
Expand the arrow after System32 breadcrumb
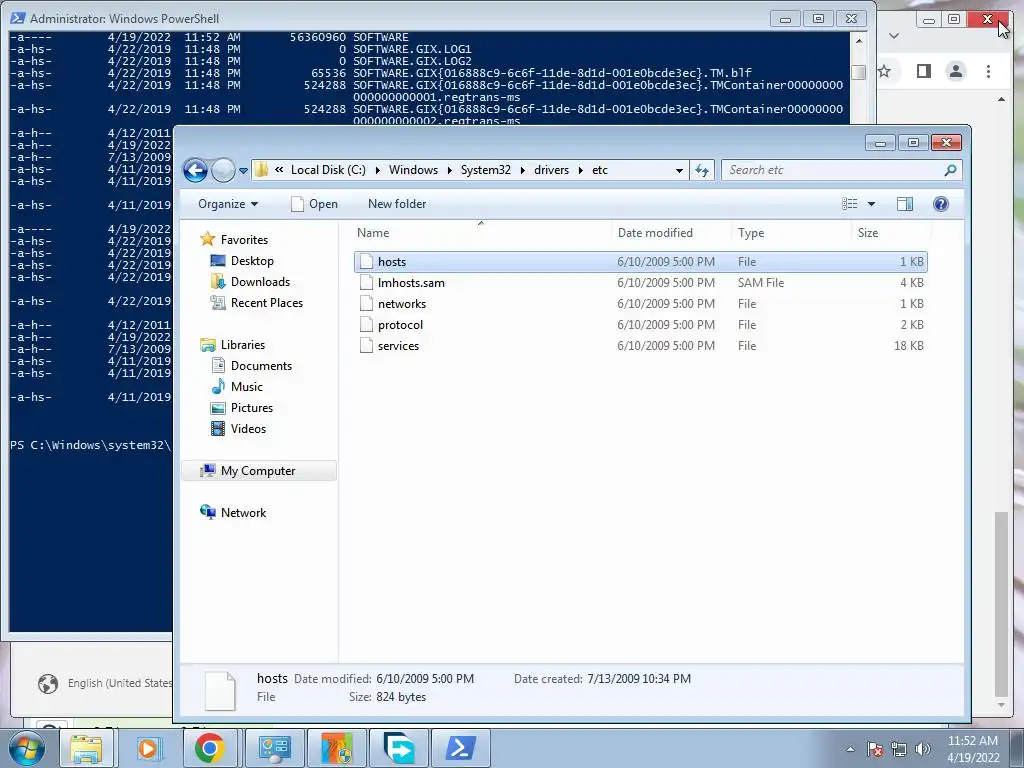522,170
